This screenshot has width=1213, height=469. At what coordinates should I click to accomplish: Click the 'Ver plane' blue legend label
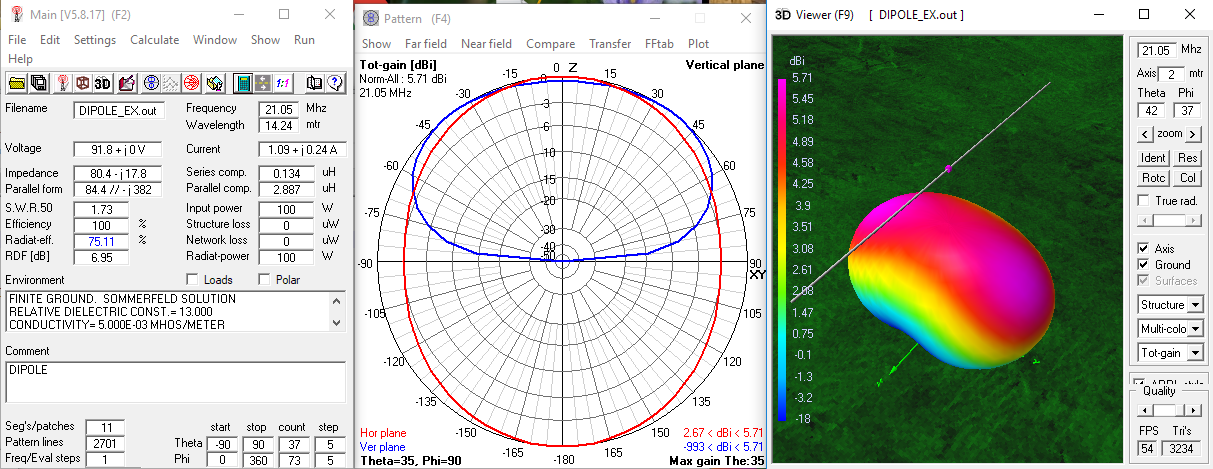pos(381,447)
